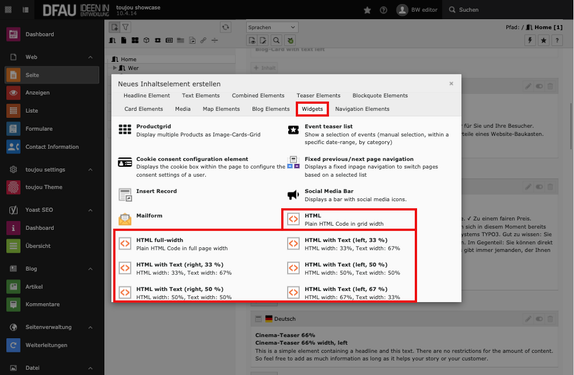This screenshot has height=375, width=574.
Task: Click the bookmarks star icon in top bar
Action: coord(367,10)
